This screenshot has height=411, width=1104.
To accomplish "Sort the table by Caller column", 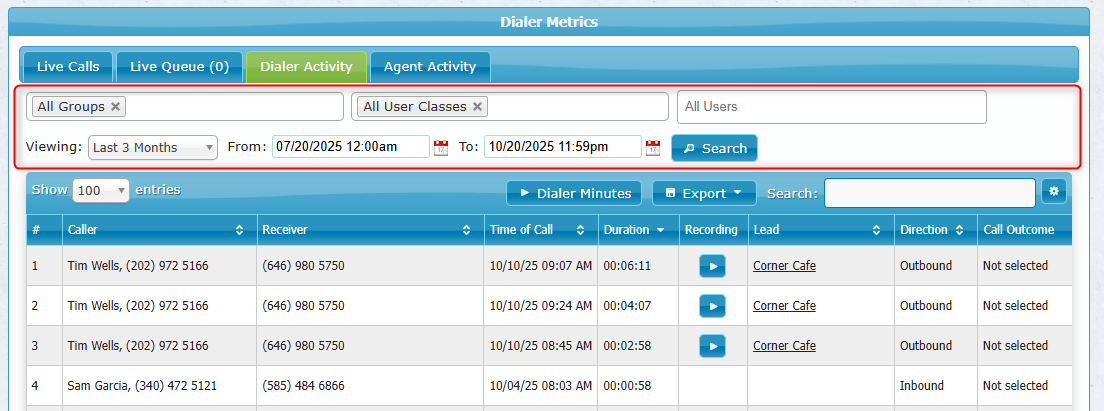I will point(158,230).
